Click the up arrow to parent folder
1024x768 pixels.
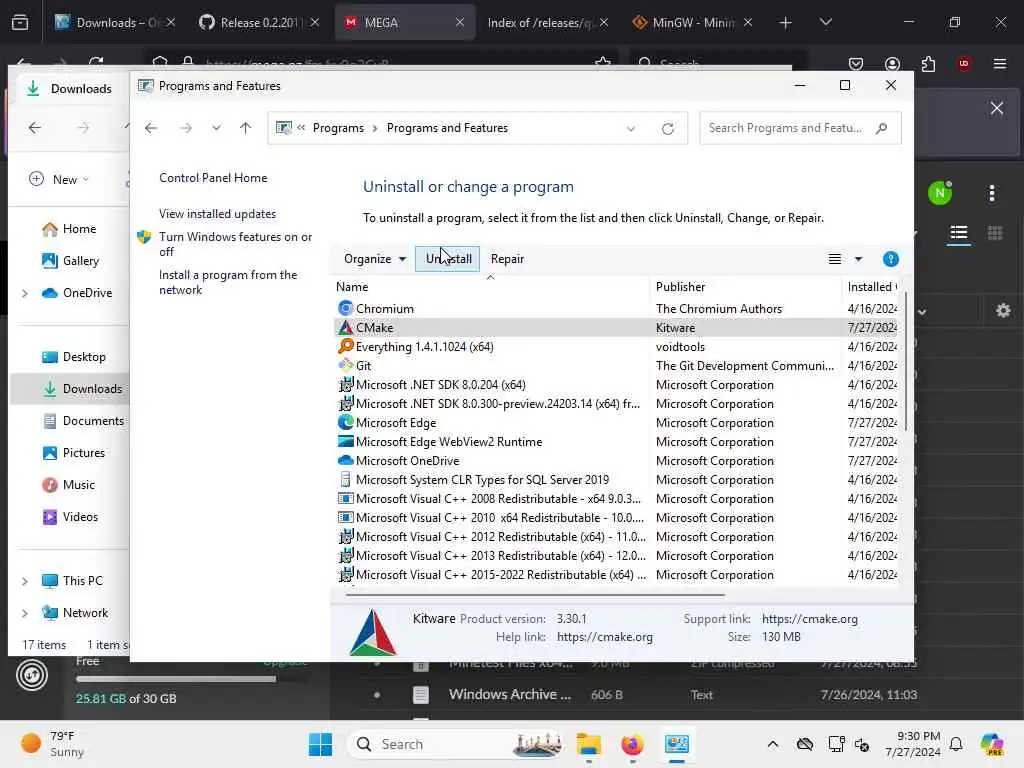246,128
